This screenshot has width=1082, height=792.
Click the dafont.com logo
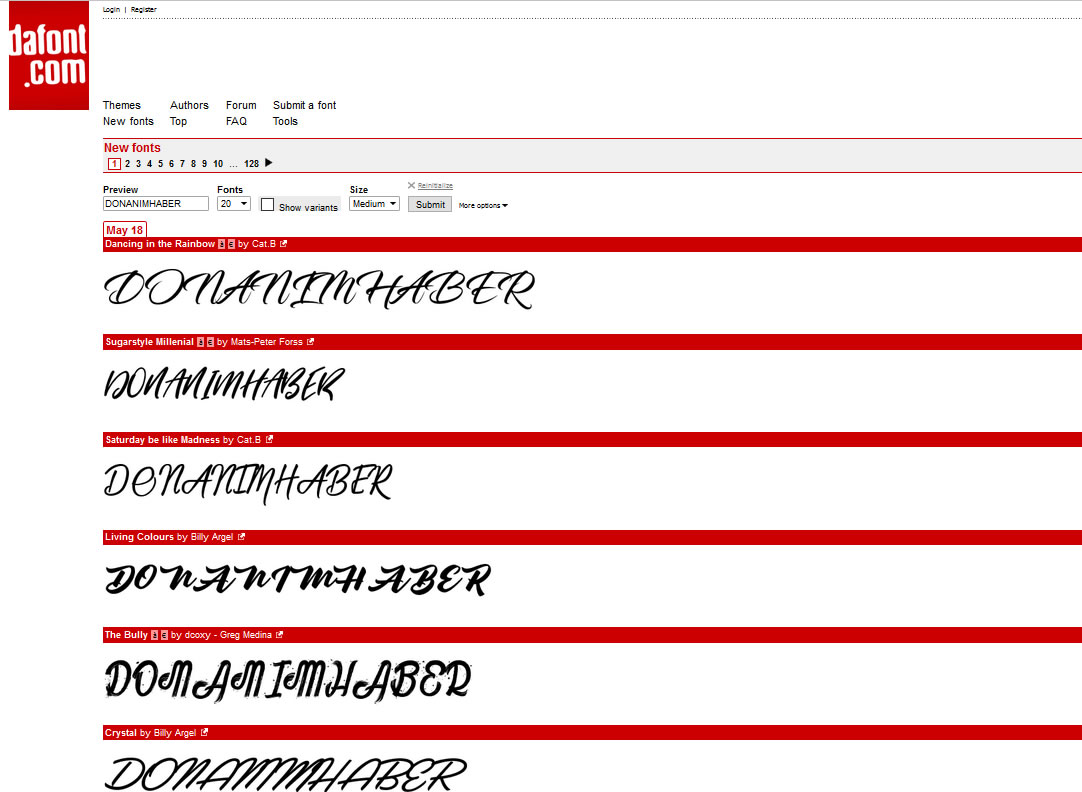coord(49,55)
